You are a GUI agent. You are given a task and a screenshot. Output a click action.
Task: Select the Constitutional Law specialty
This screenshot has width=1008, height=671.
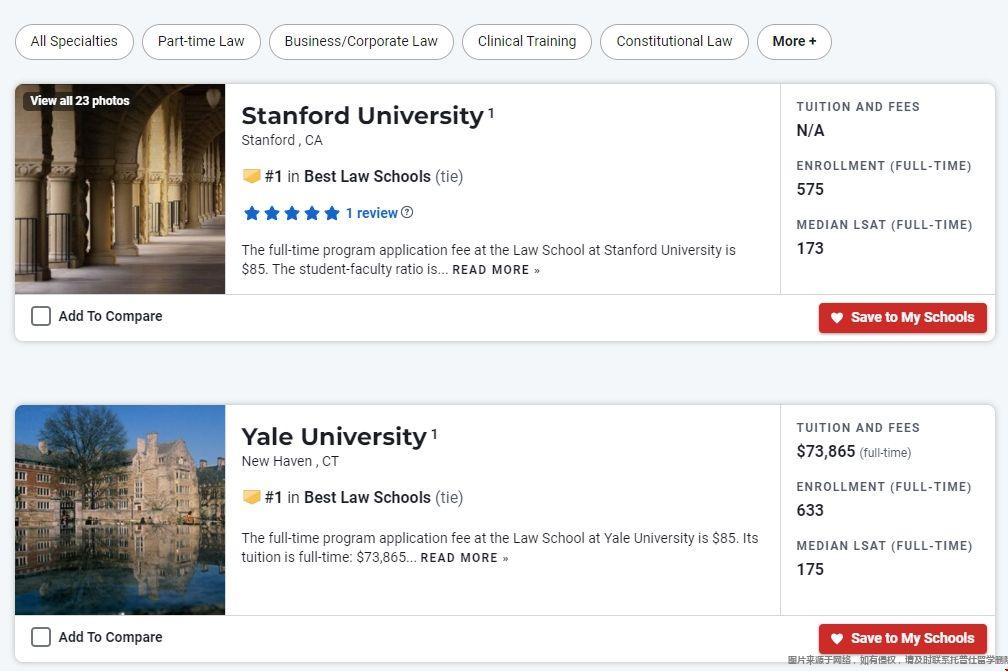click(x=674, y=42)
